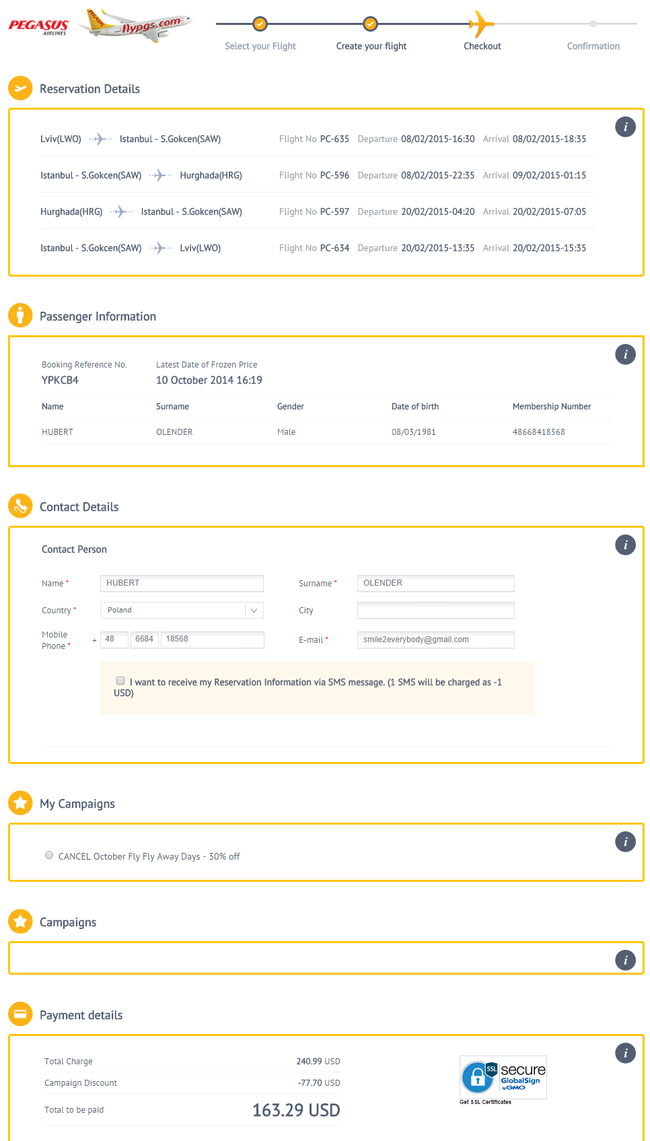Open the Contact Details info icon
650x1141 pixels.
625,545
